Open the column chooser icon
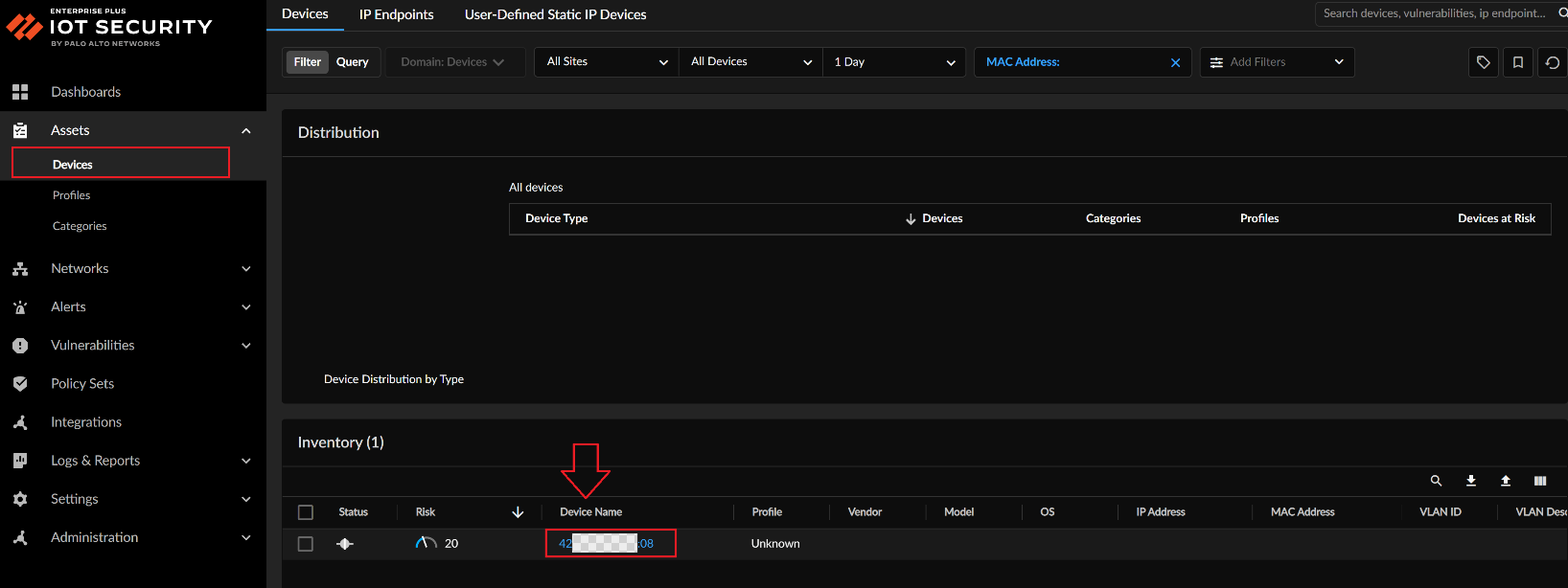The height and width of the screenshot is (588, 1568). pyautogui.click(x=1539, y=481)
